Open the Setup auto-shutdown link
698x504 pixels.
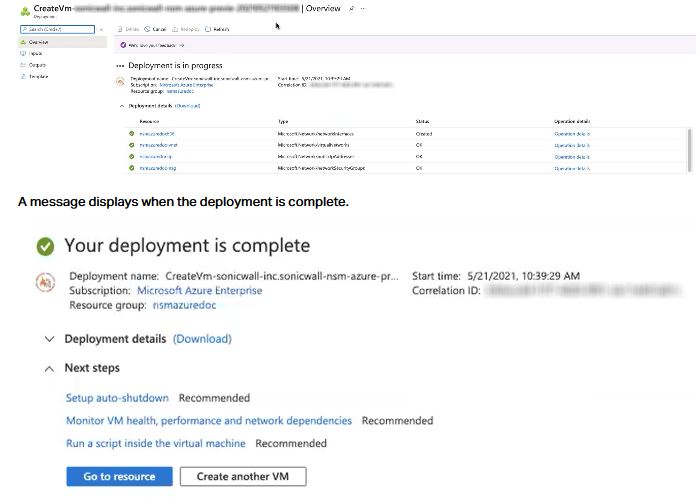[x=117, y=398]
